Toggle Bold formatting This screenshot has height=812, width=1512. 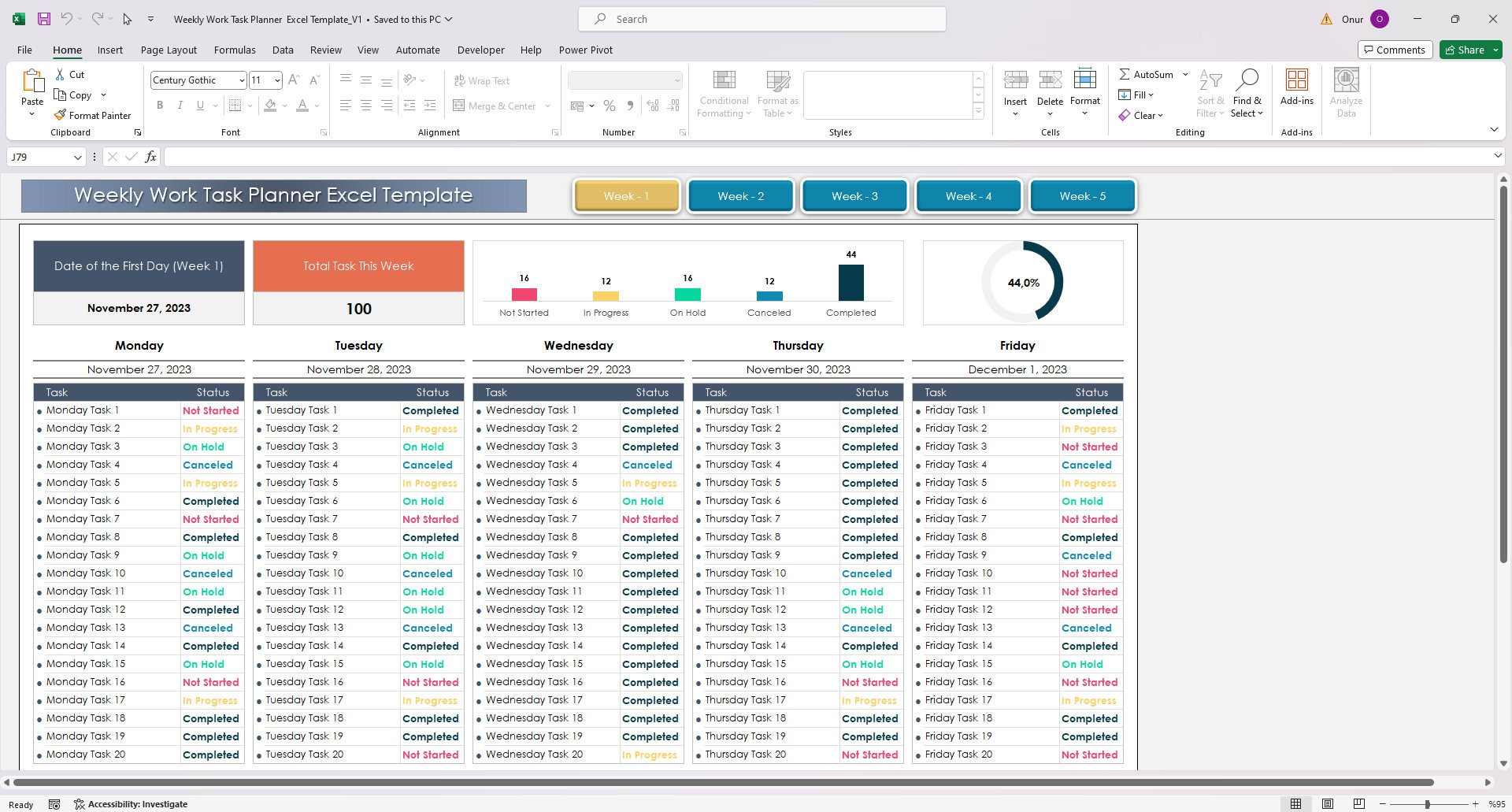(160, 106)
